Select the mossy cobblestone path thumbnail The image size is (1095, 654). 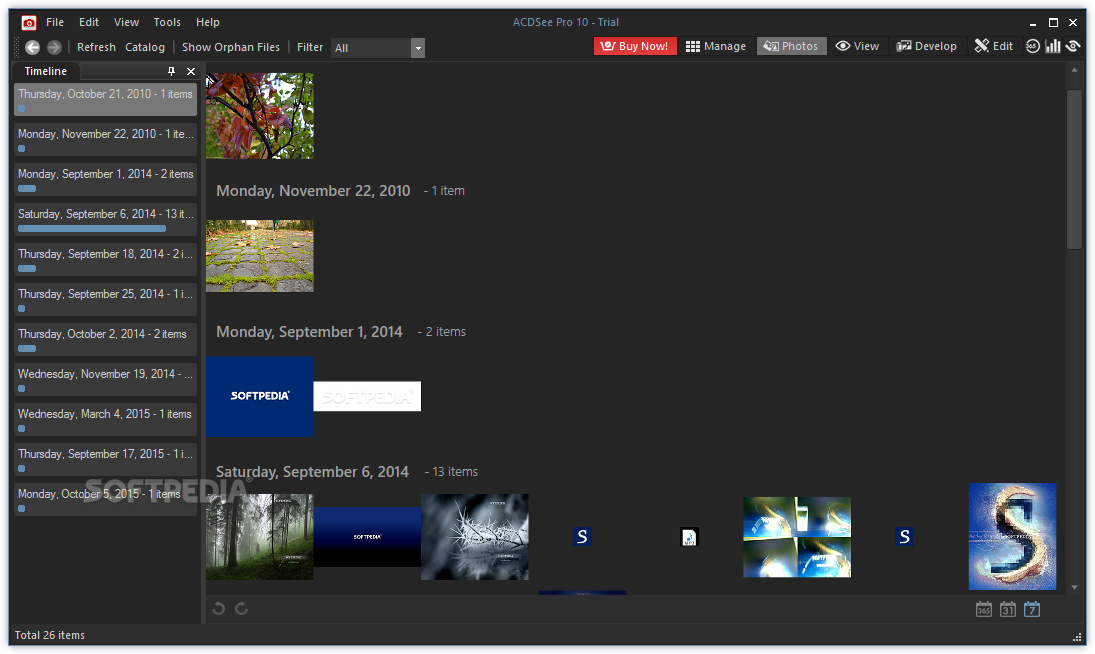(260, 256)
